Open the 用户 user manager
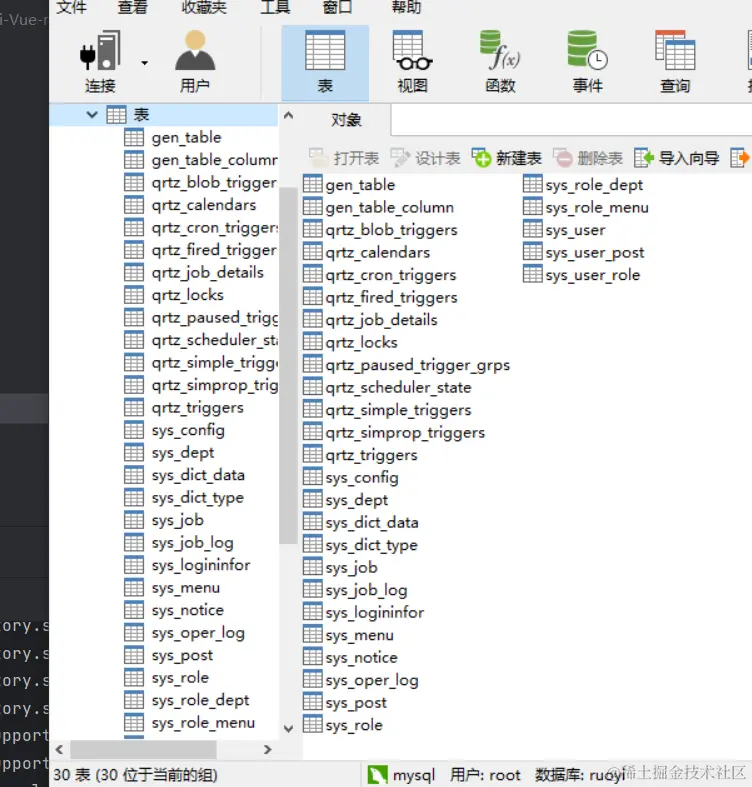This screenshot has height=787, width=752. (x=195, y=61)
